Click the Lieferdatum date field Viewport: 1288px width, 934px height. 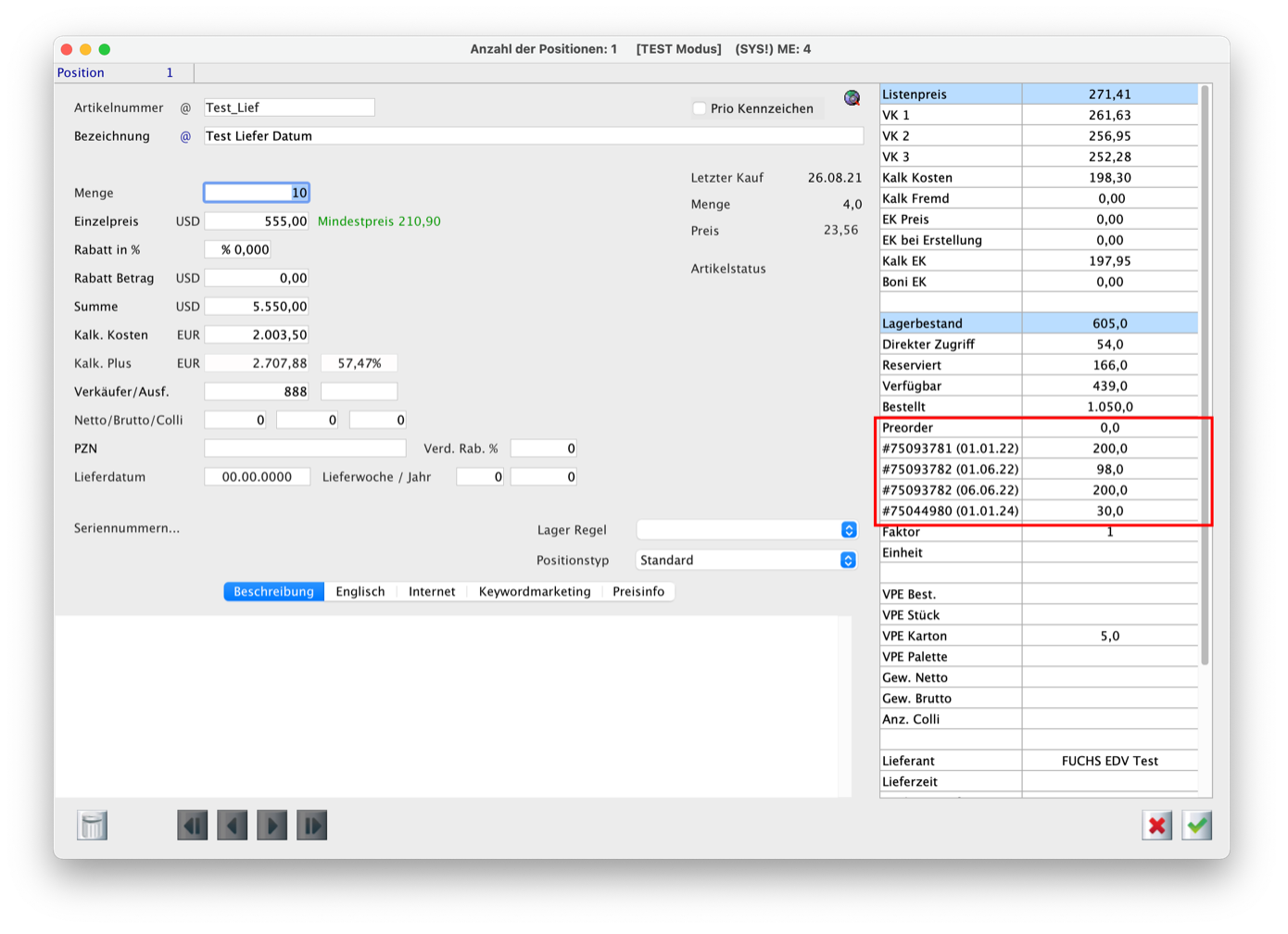tap(257, 477)
